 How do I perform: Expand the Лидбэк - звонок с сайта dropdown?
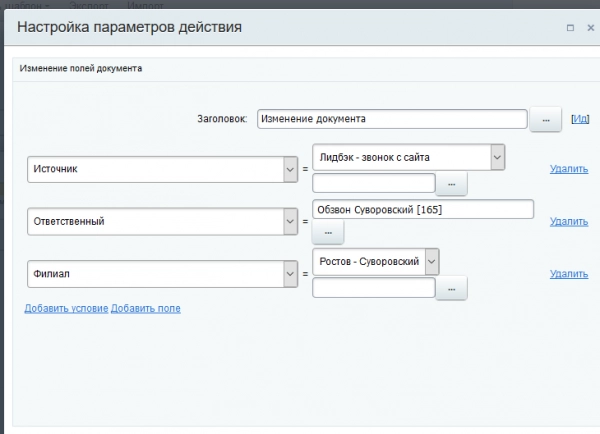pos(497,157)
